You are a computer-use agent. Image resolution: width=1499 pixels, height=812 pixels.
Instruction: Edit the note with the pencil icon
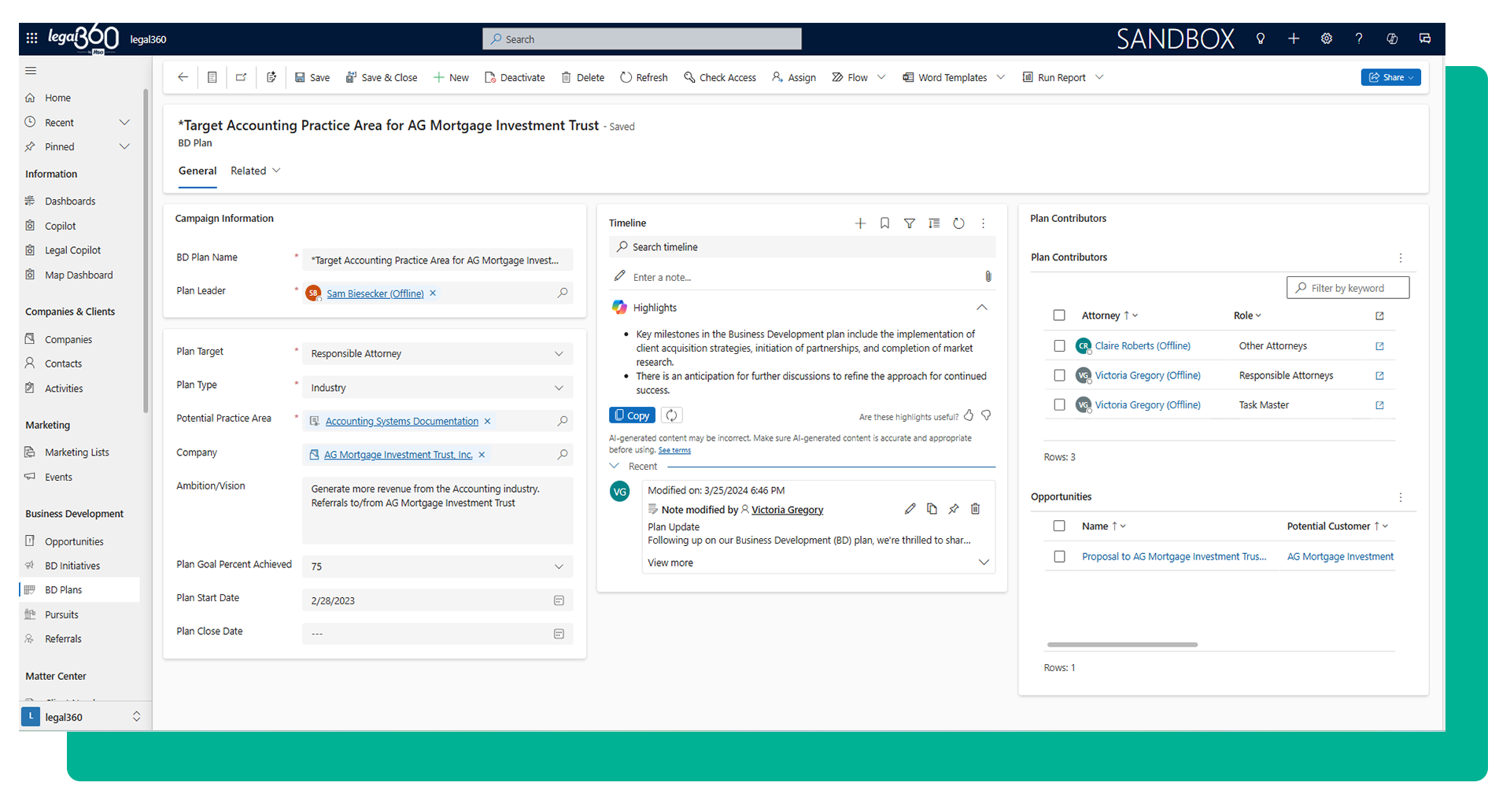(910, 509)
